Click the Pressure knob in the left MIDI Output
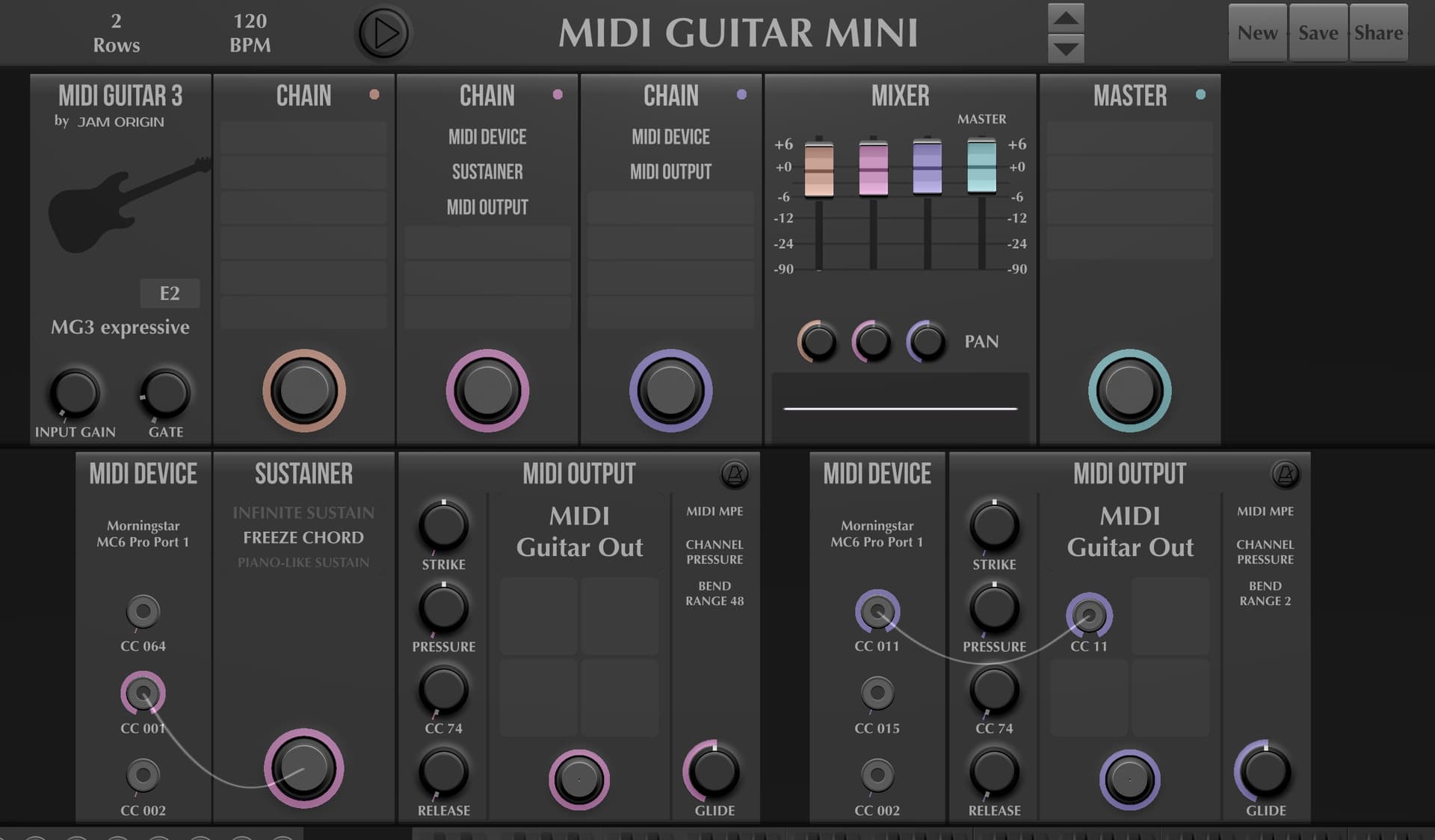The width and height of the screenshot is (1435, 840). [443, 608]
